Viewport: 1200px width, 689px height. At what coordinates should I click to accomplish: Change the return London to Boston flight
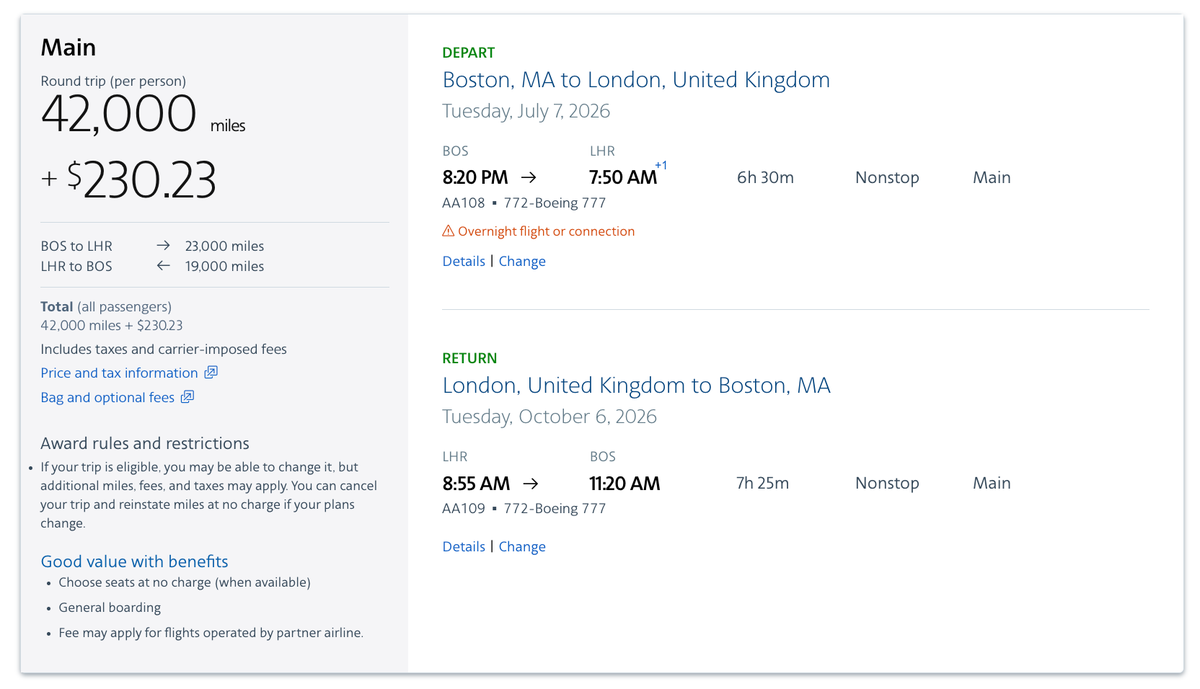522,546
